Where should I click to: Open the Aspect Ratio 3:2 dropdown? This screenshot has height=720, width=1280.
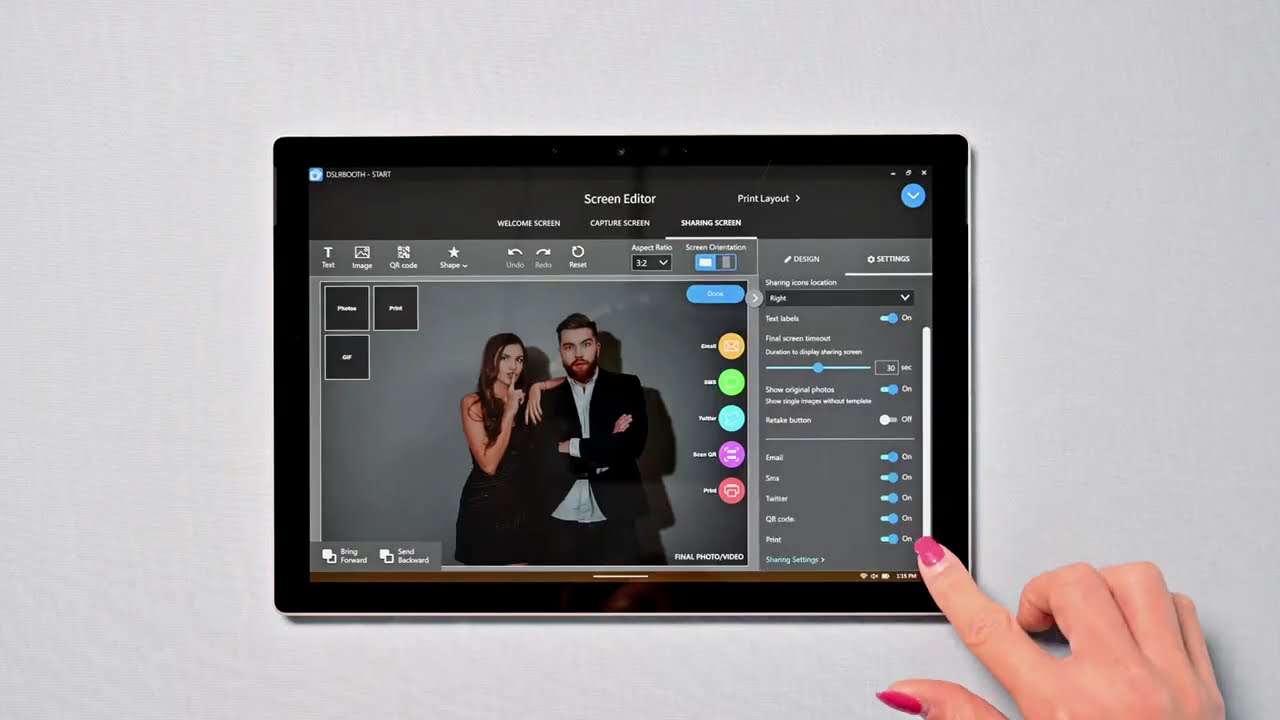point(651,263)
